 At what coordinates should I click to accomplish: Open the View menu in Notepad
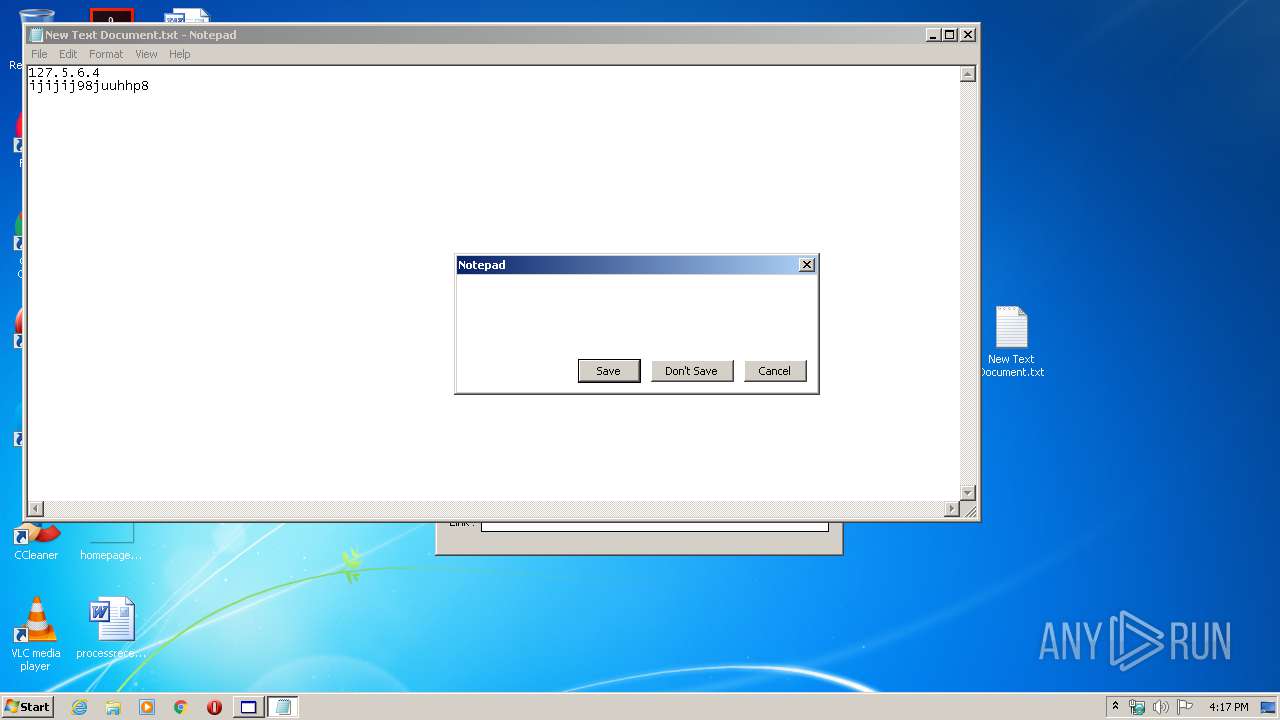pyautogui.click(x=146, y=54)
